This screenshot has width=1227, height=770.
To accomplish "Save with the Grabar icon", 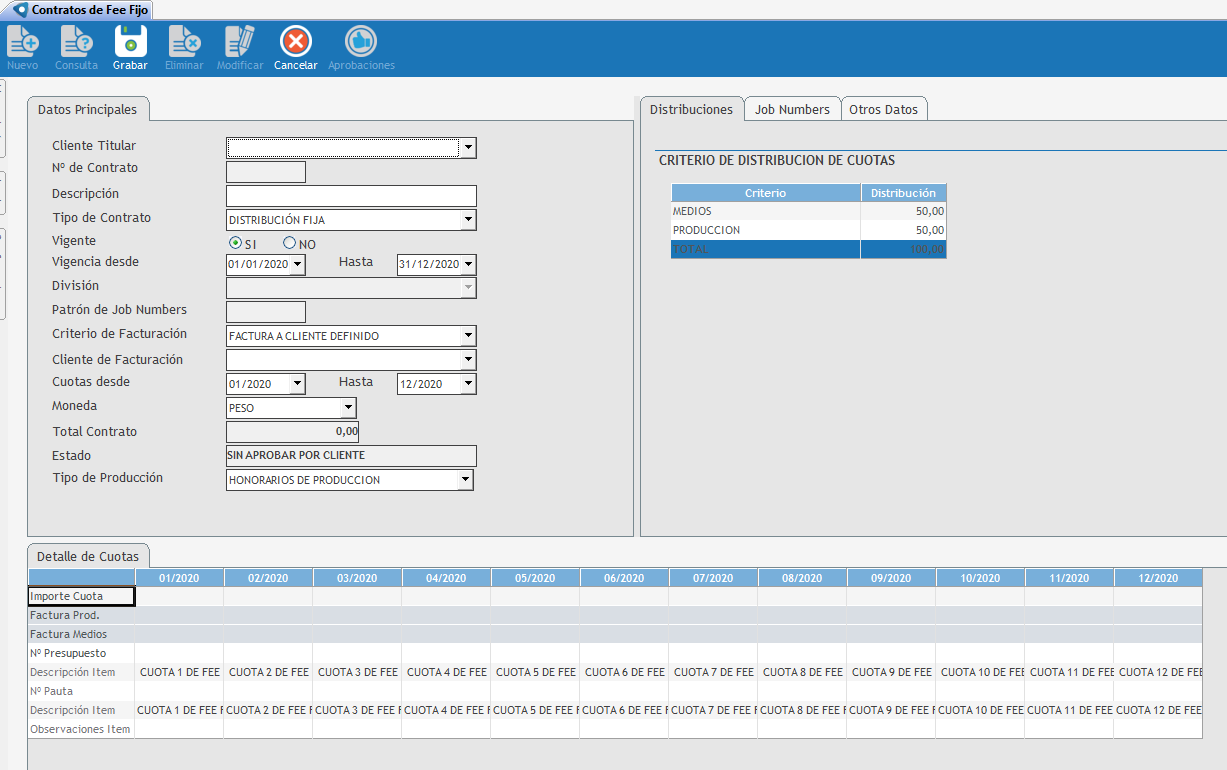I will pyautogui.click(x=130, y=42).
